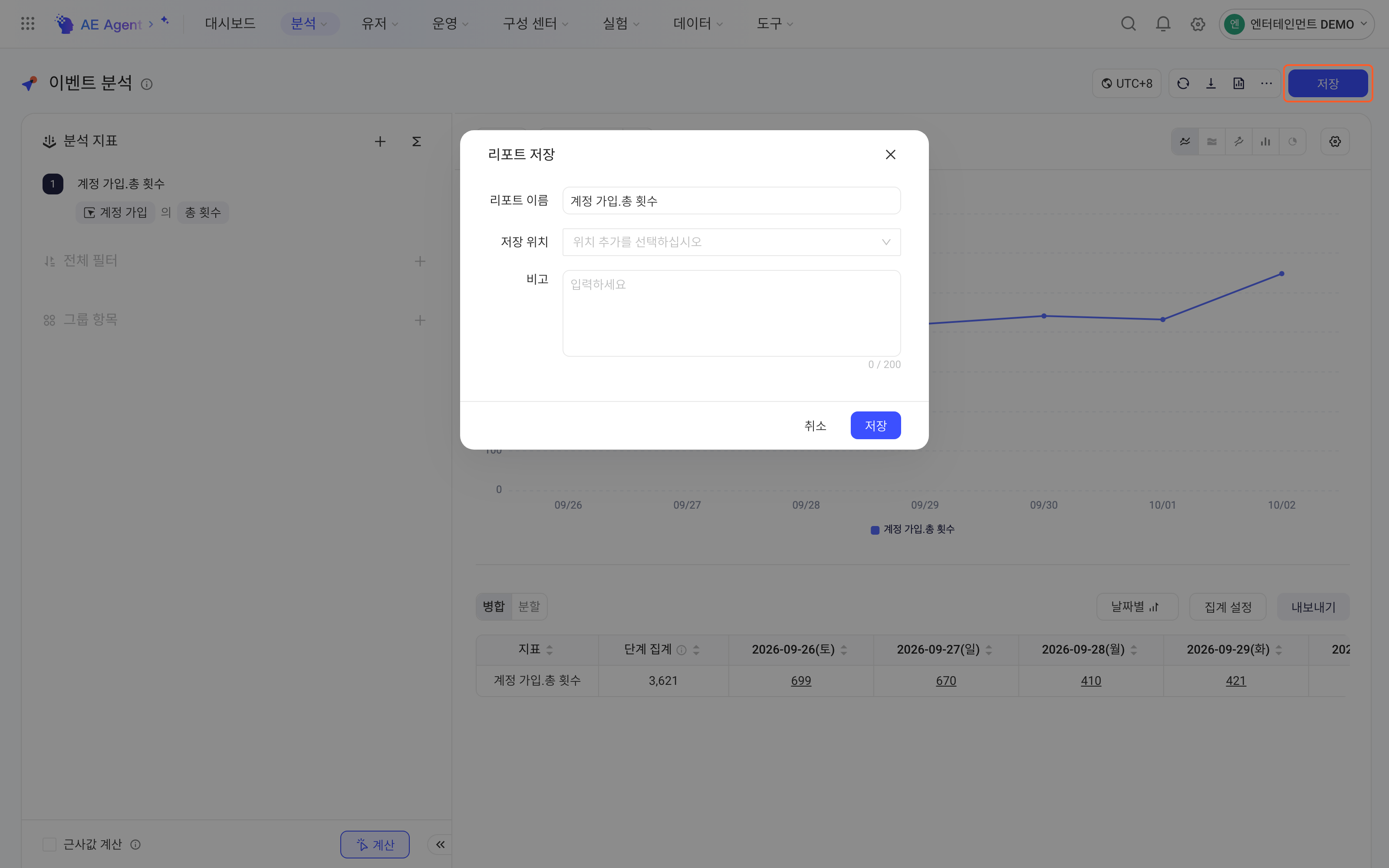Viewport: 1389px width, 868px height.
Task: Open the UTC+8 timezone selector
Action: [1127, 84]
